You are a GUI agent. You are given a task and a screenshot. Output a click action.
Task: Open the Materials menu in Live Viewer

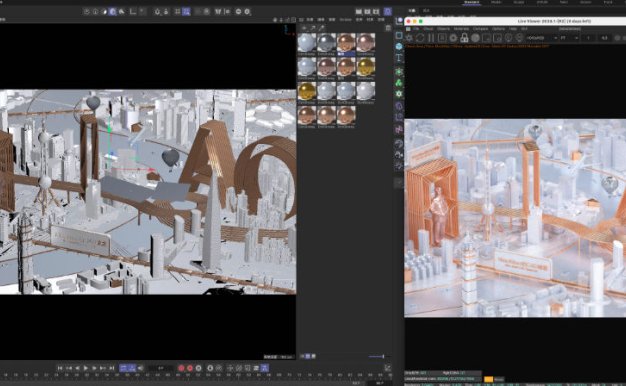click(461, 29)
